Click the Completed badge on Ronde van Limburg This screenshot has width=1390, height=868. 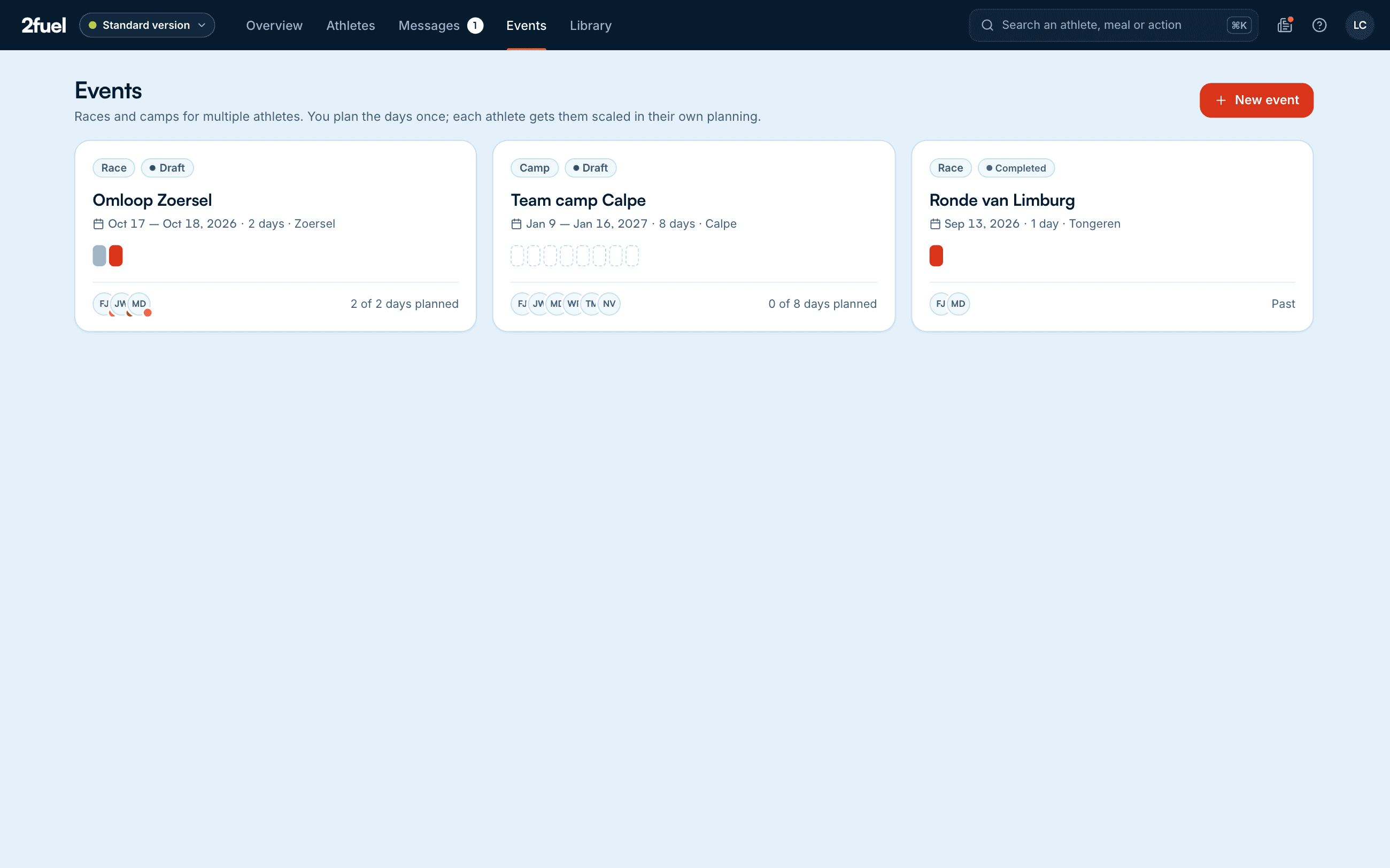[x=1016, y=168]
